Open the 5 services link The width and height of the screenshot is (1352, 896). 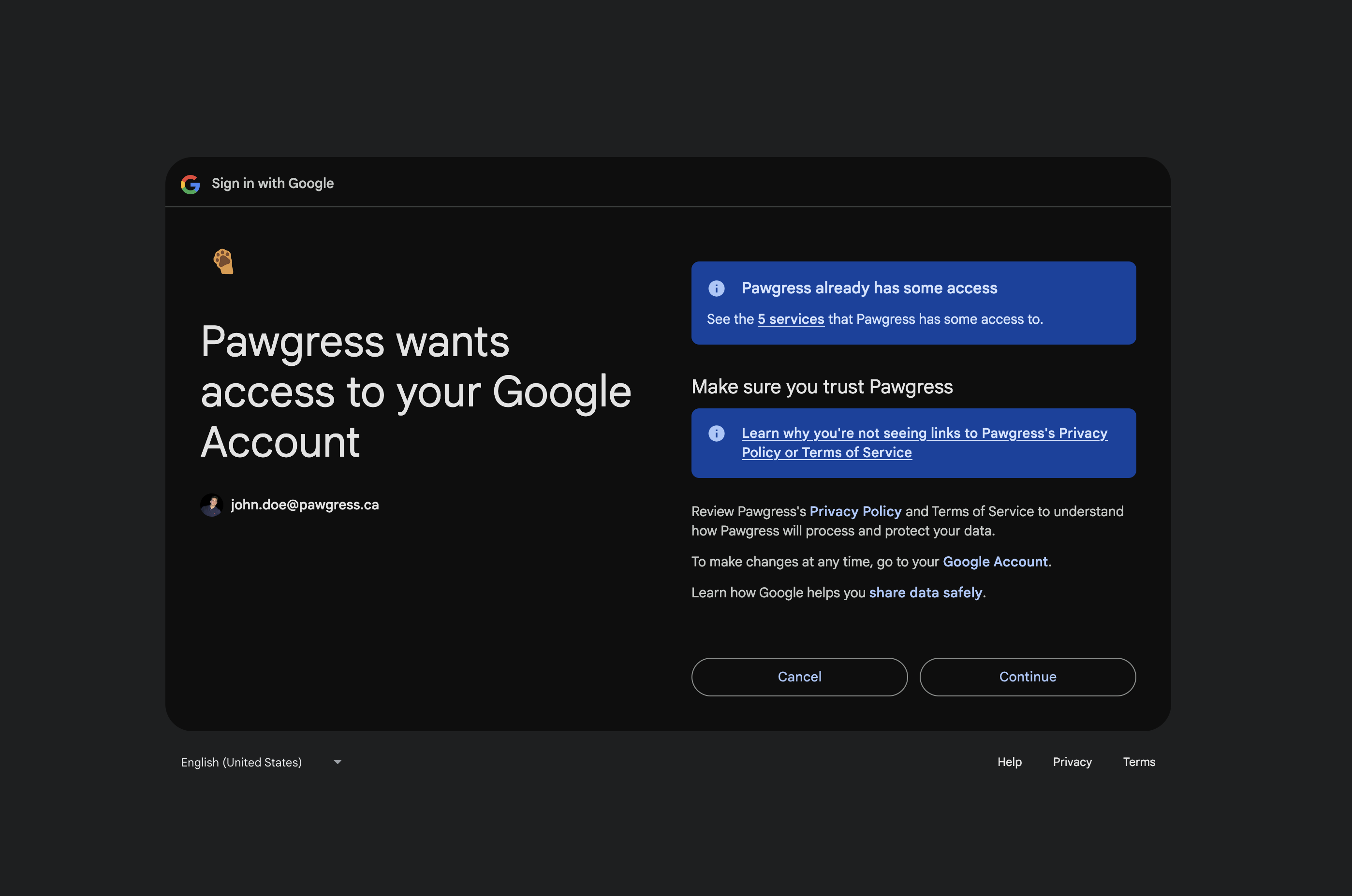point(791,319)
